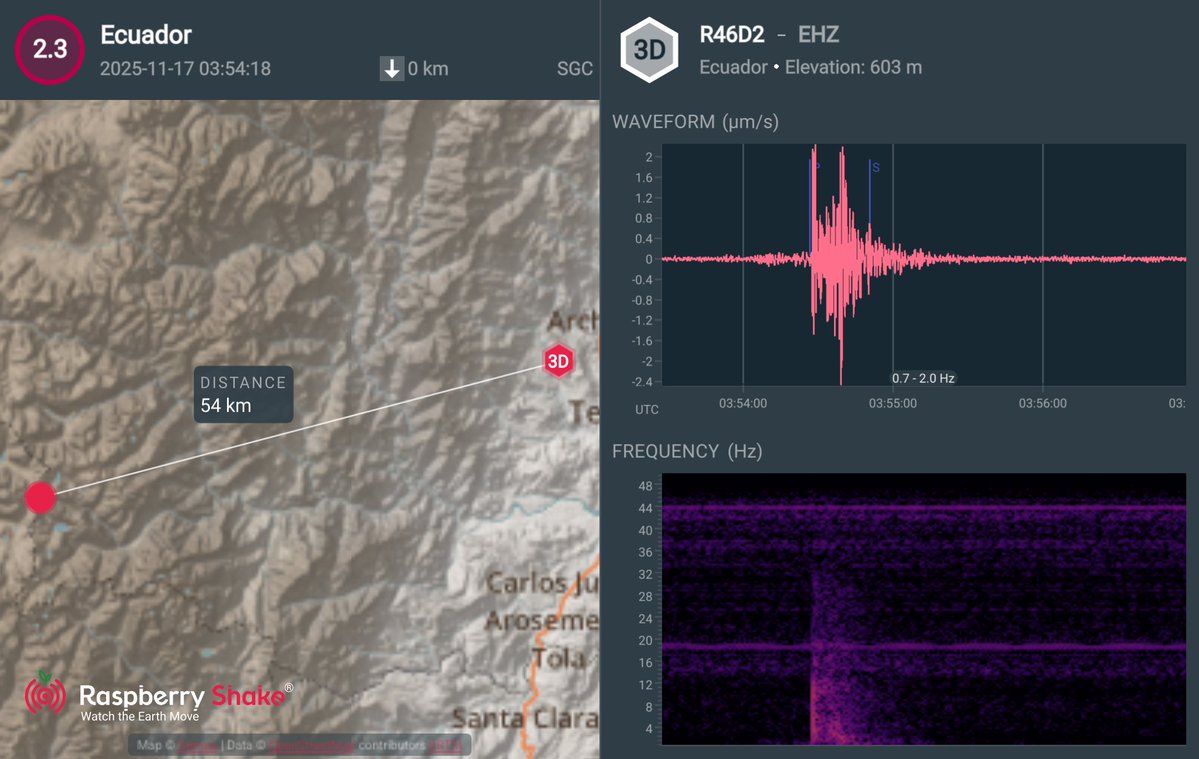
Task: Open the EHZ channel selector
Action: click(818, 33)
